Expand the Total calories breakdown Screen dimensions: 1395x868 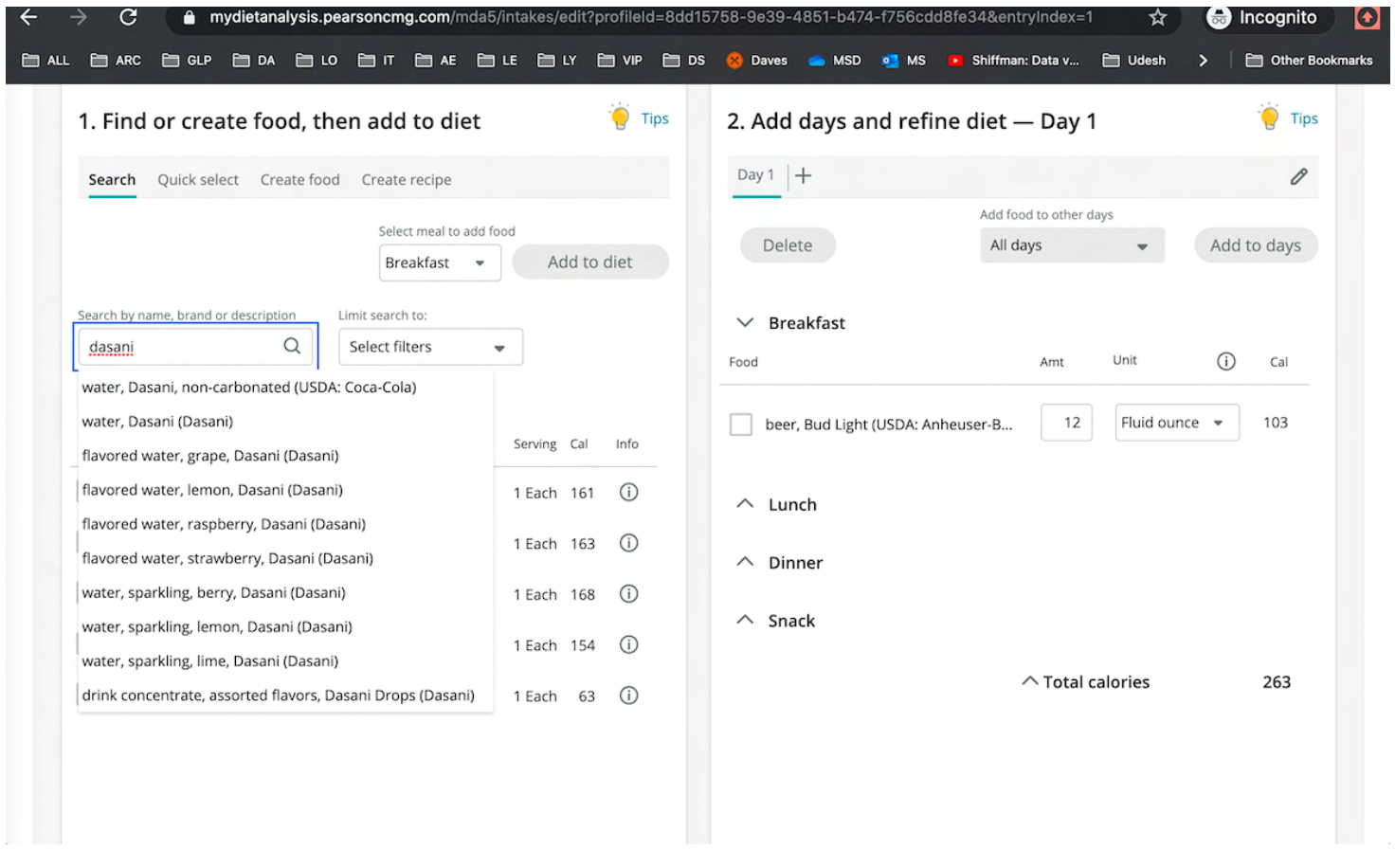coord(1029,681)
